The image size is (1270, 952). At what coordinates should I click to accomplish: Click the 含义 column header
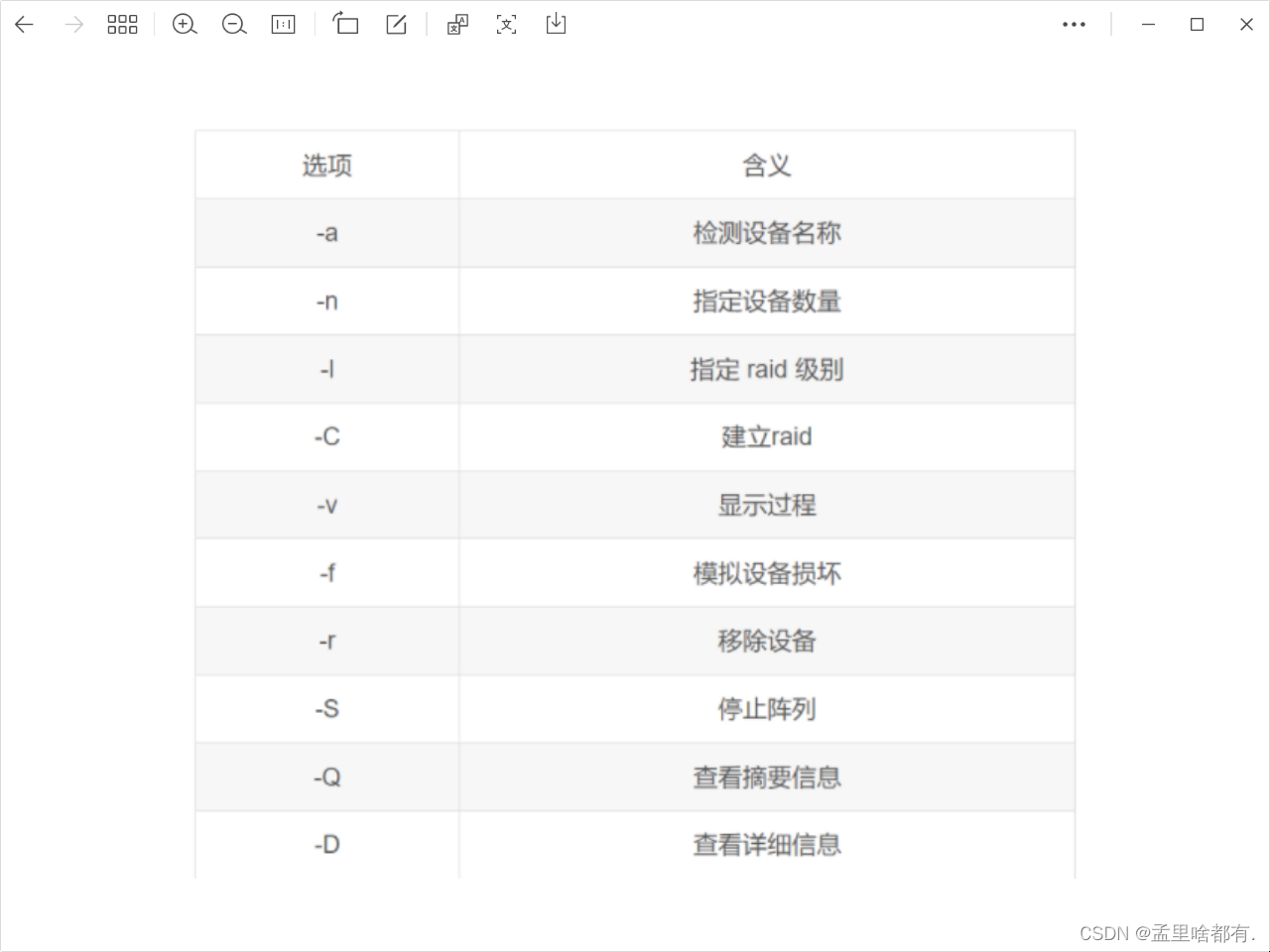tap(767, 165)
